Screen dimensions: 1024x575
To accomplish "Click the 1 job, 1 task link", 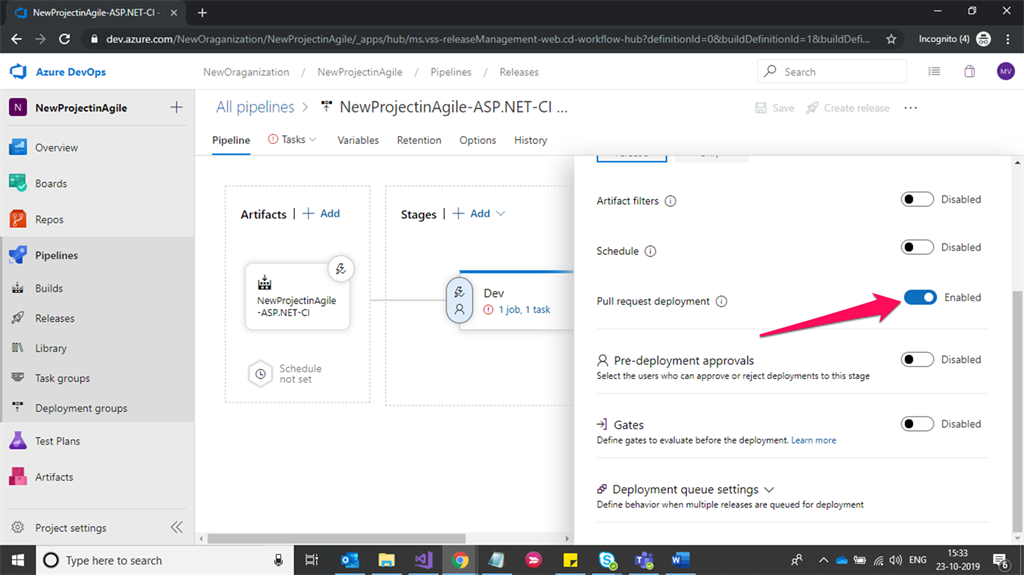I will 524,310.
